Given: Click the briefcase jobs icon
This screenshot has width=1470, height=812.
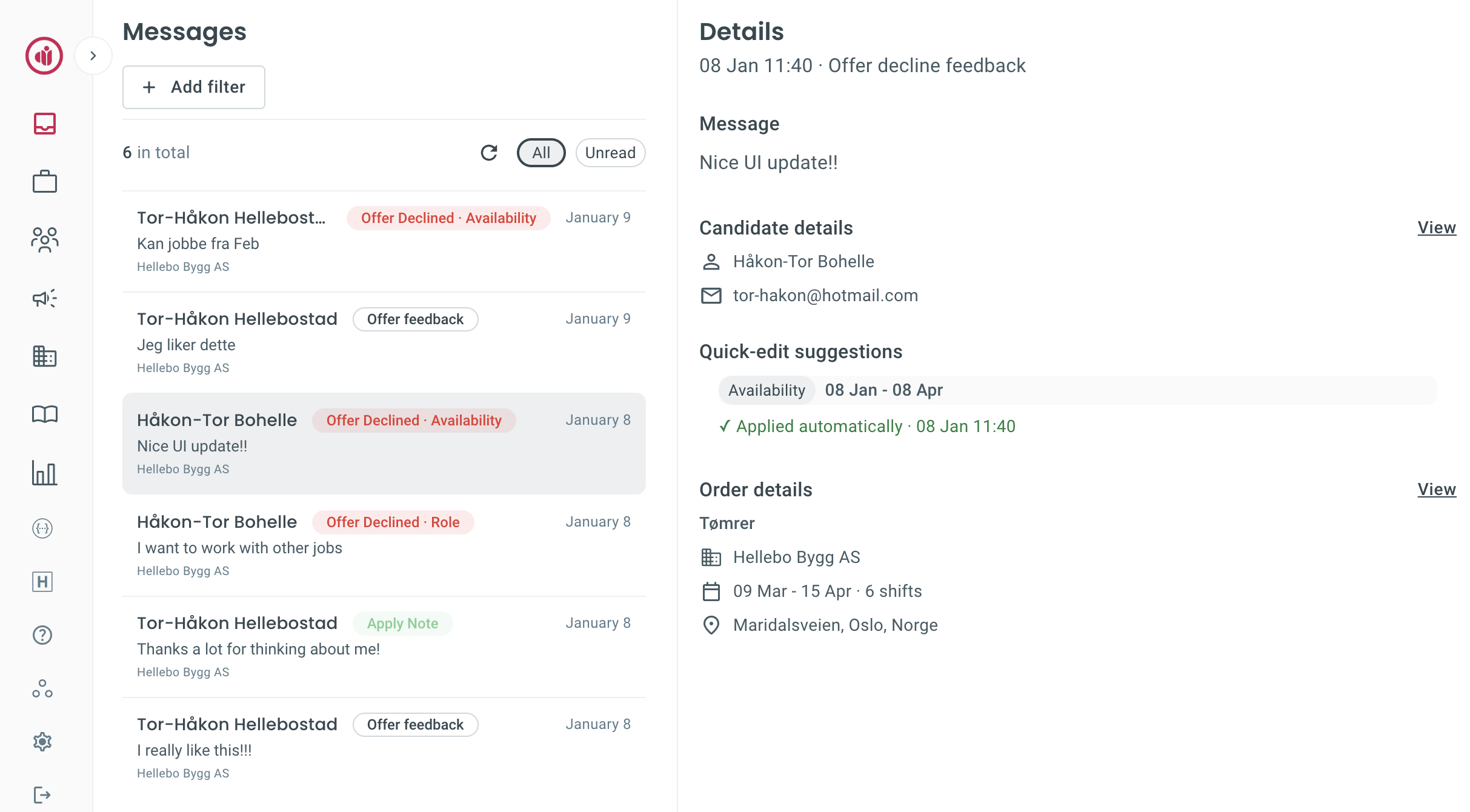Looking at the screenshot, I should coord(44,181).
